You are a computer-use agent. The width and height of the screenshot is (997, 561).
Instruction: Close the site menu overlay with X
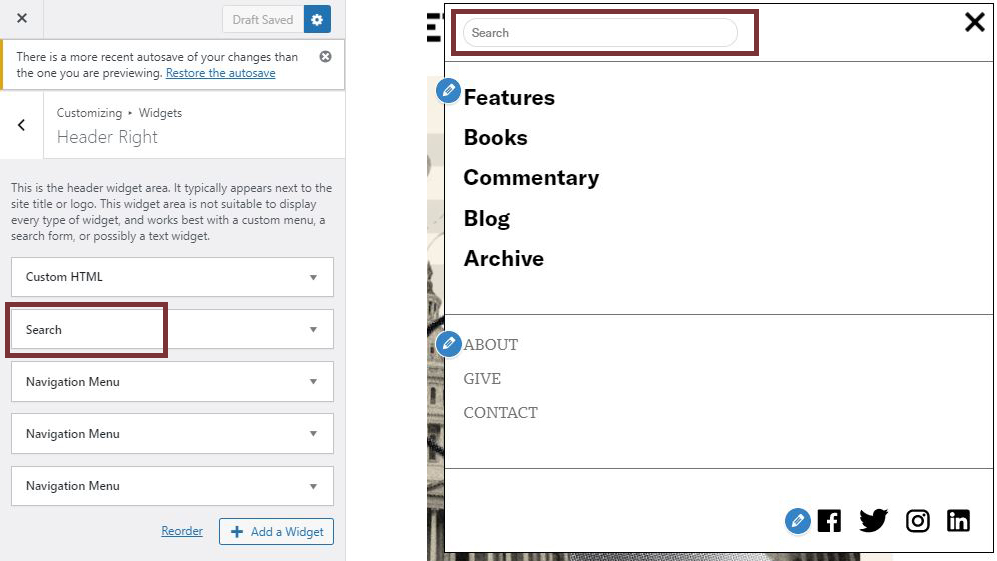point(974,22)
